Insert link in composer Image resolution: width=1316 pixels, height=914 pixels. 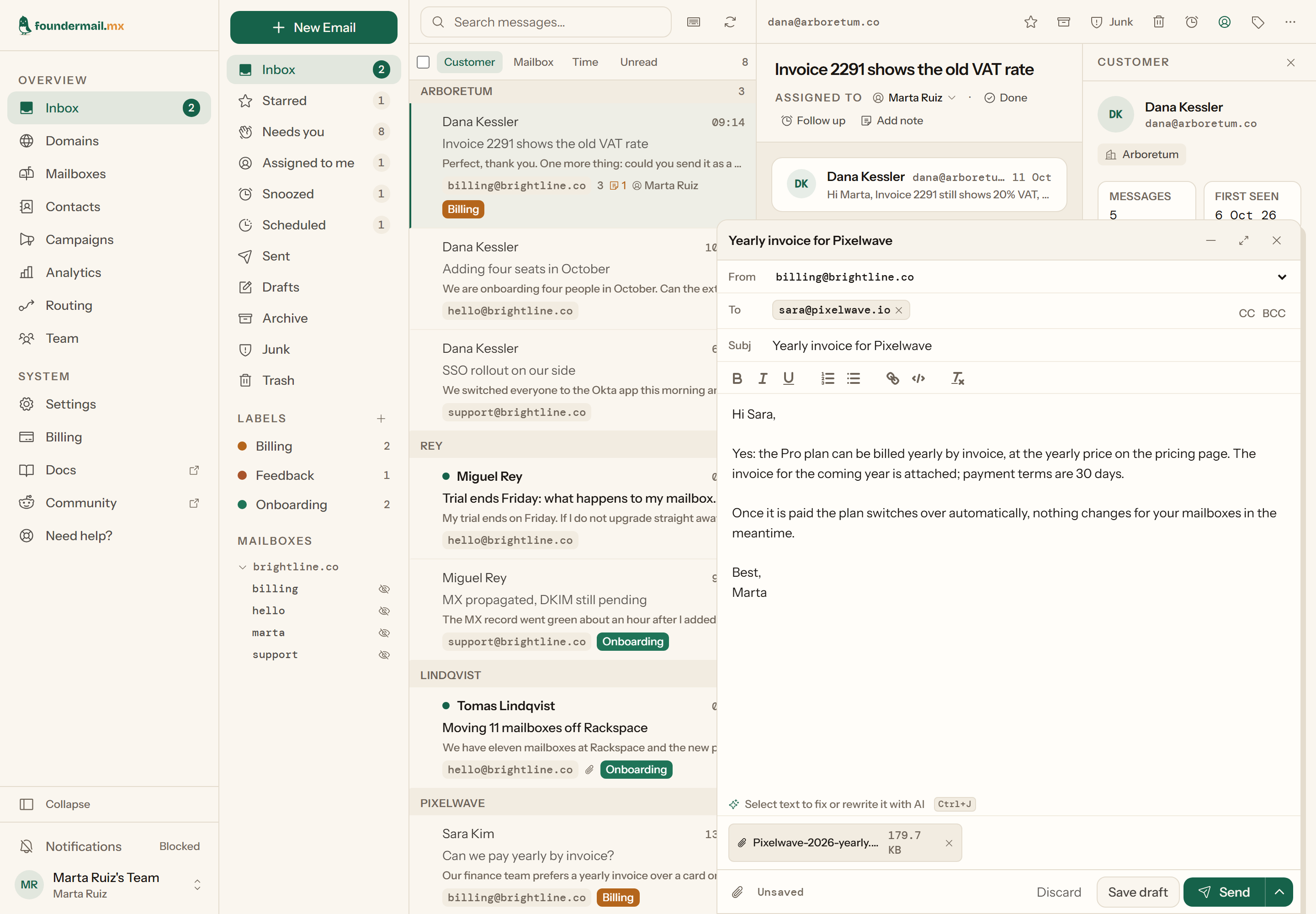tap(892, 378)
